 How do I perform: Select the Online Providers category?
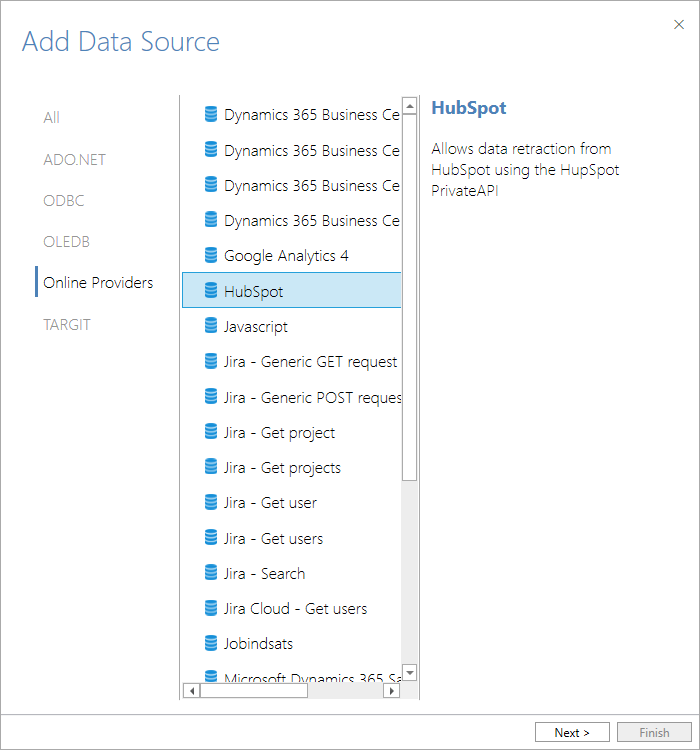click(98, 283)
